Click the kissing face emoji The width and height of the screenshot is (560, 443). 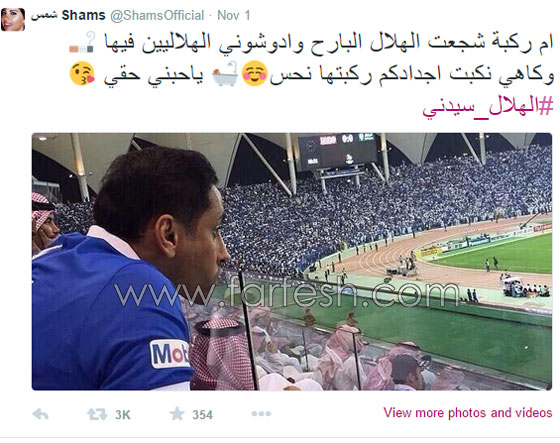coord(82,74)
